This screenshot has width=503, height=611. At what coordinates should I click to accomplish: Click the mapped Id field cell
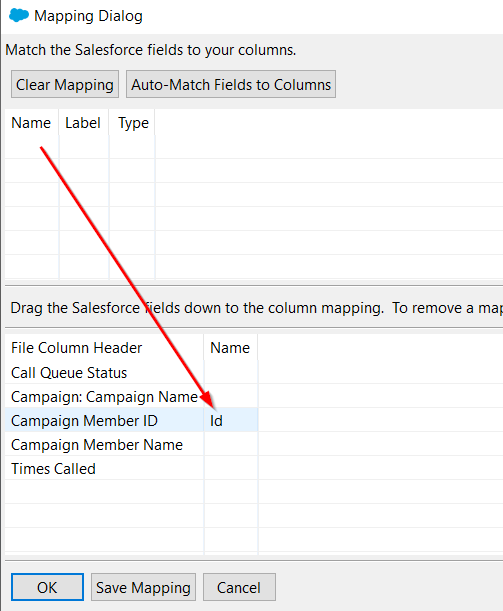pyautogui.click(x=231, y=420)
